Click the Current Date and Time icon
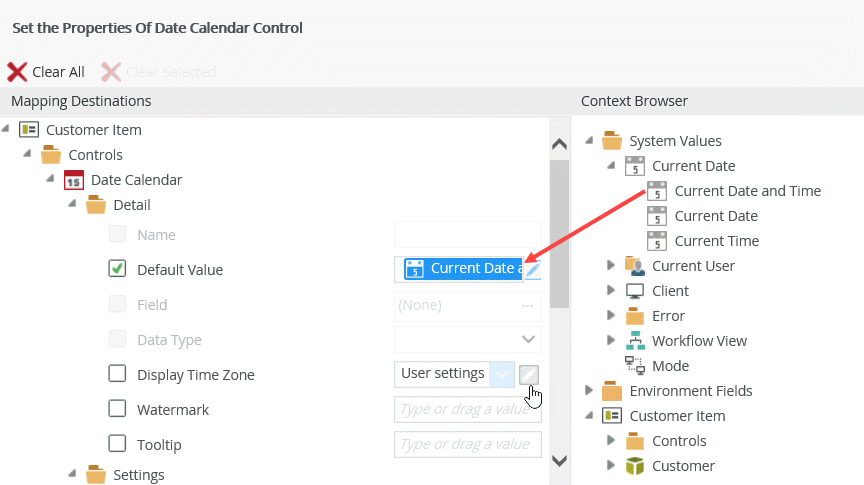 point(657,191)
